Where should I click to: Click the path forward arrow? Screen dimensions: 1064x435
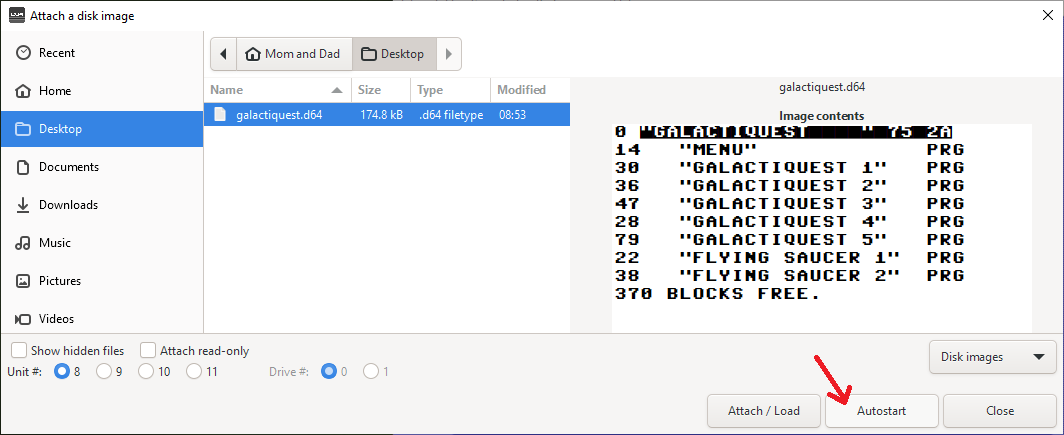448,54
